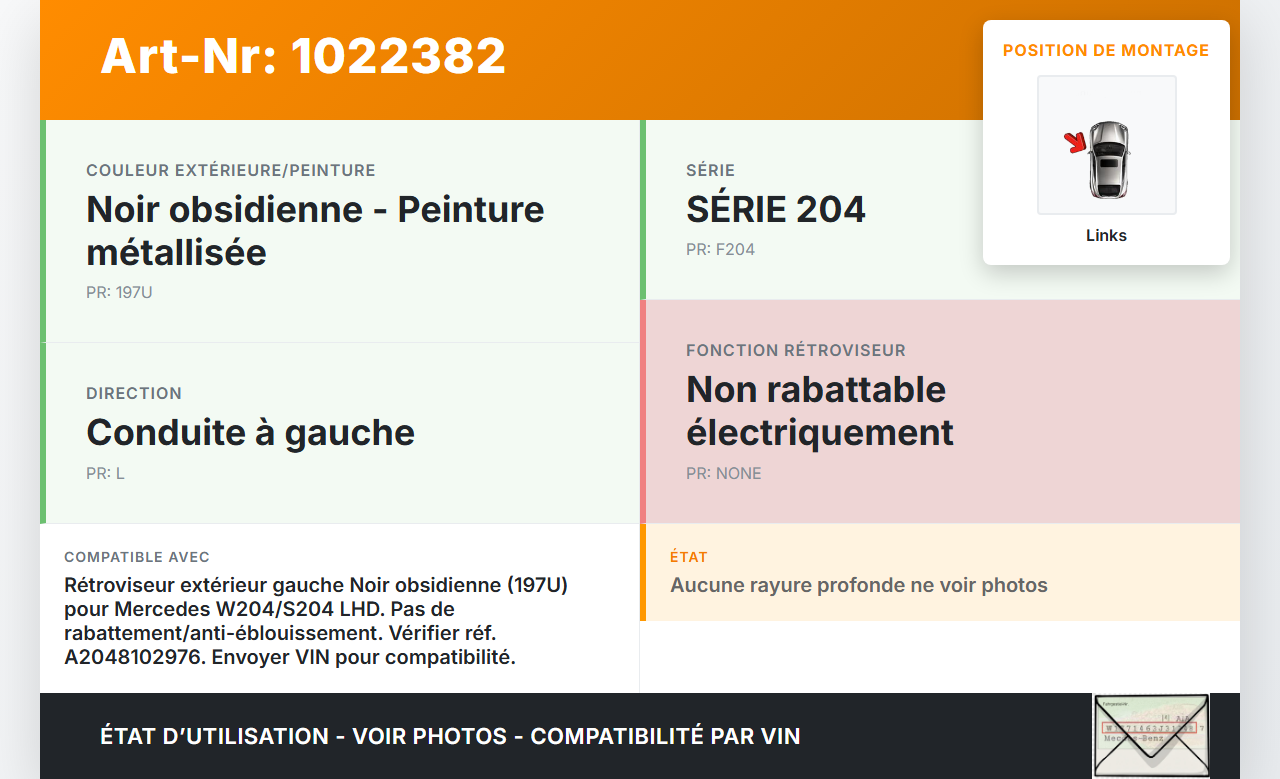Image resolution: width=1280 pixels, height=779 pixels.
Task: Click 'Aucune rayure profonde ne voir photos'
Action: tap(858, 585)
